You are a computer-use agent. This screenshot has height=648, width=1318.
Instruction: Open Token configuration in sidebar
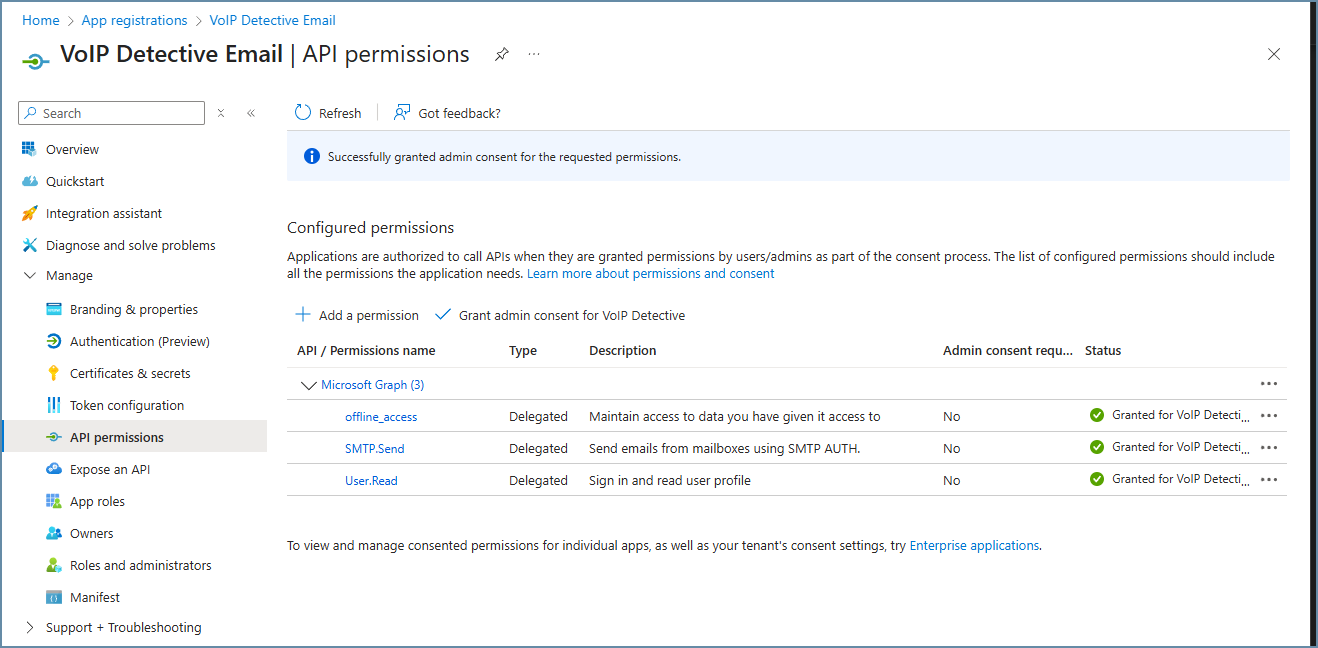pyautogui.click(x=127, y=405)
